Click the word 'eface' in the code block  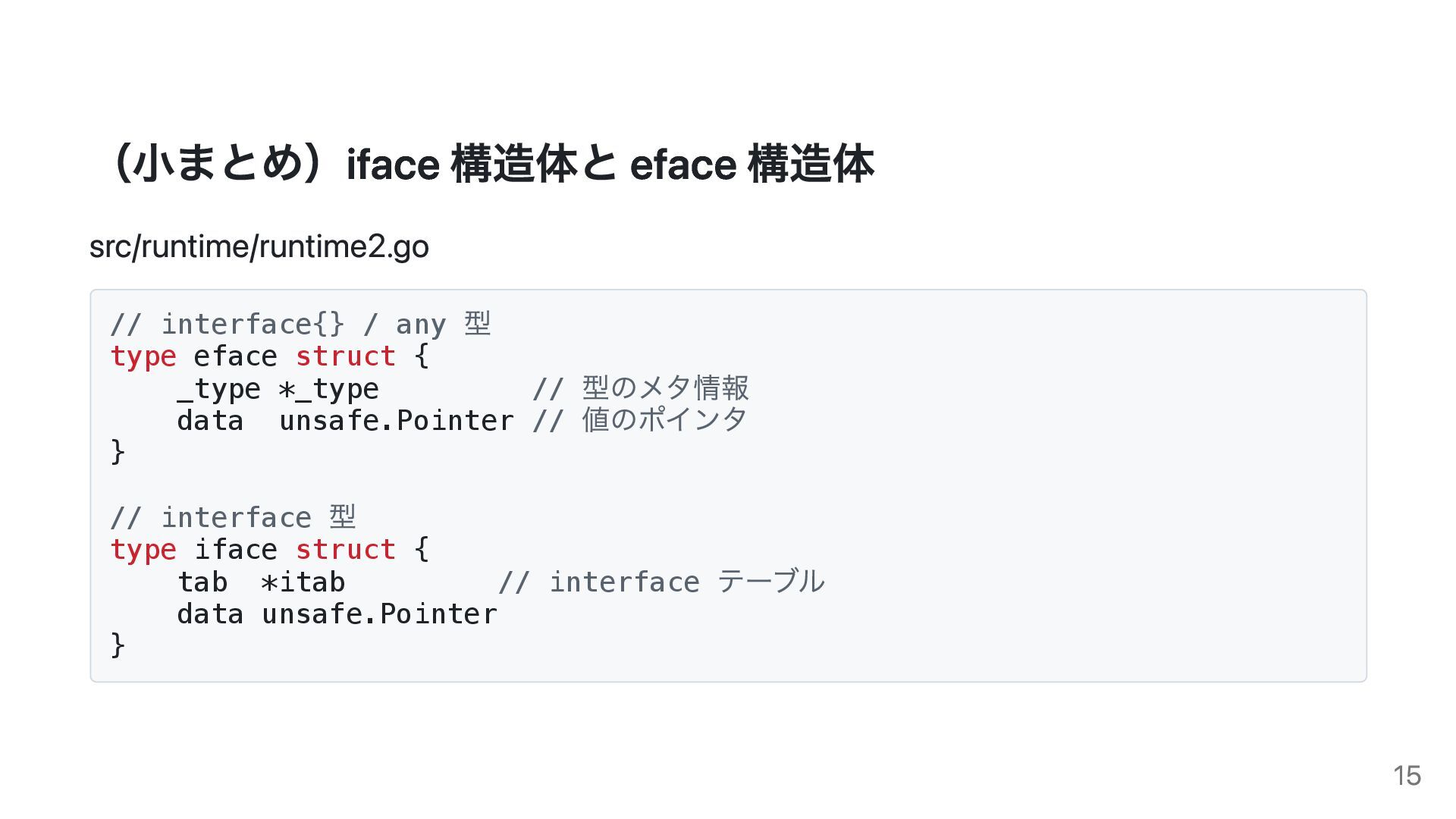pyautogui.click(x=235, y=356)
